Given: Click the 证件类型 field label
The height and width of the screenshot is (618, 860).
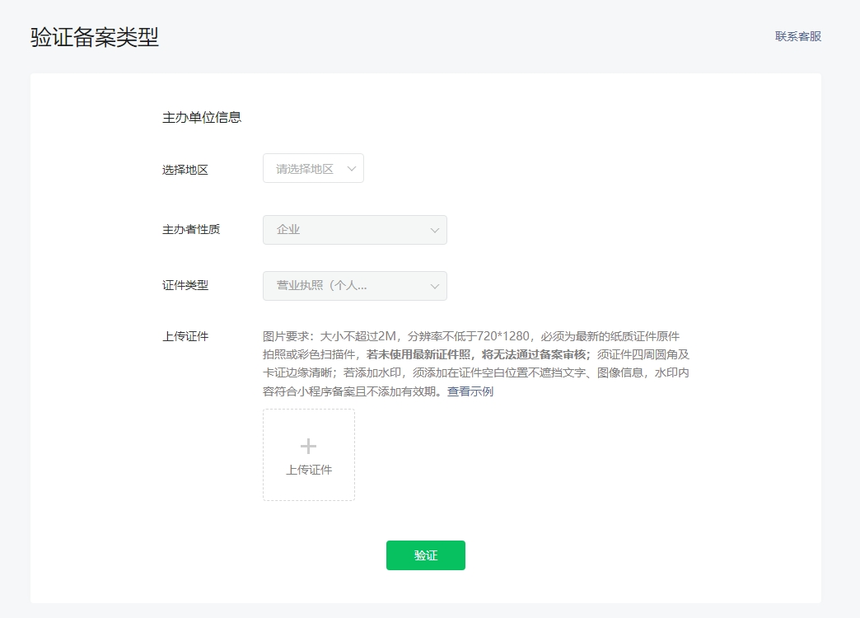Looking at the screenshot, I should [185, 286].
